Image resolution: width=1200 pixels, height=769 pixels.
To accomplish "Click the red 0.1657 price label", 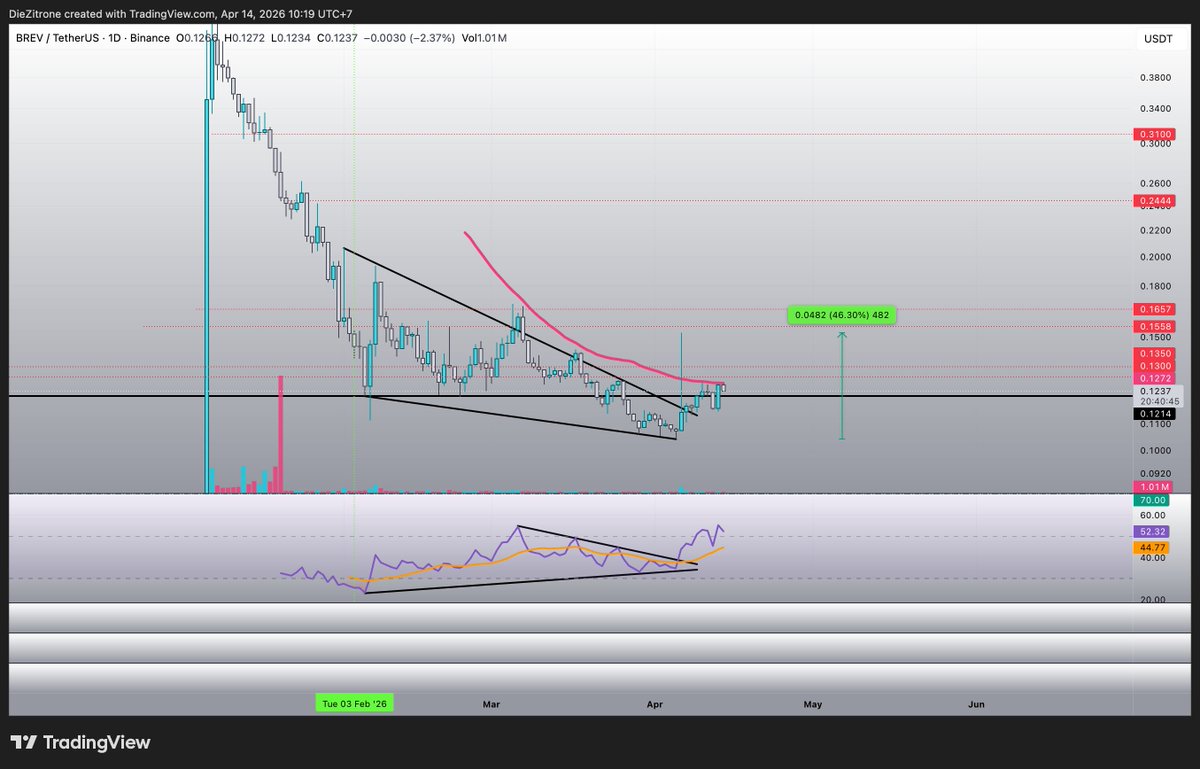I will [x=1153, y=310].
